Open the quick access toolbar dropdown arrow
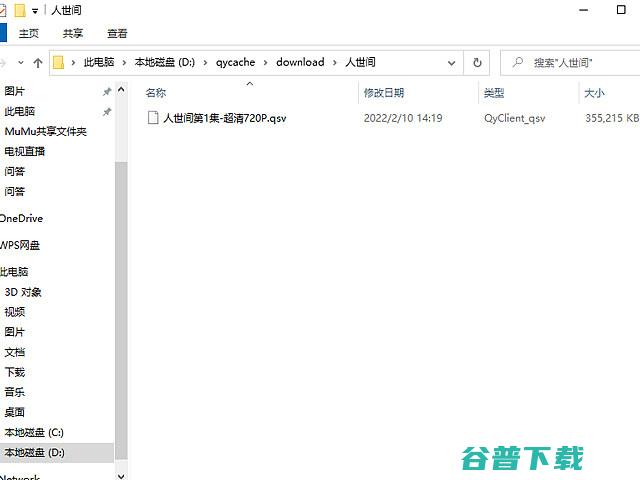The width and height of the screenshot is (640, 480). [x=36, y=10]
